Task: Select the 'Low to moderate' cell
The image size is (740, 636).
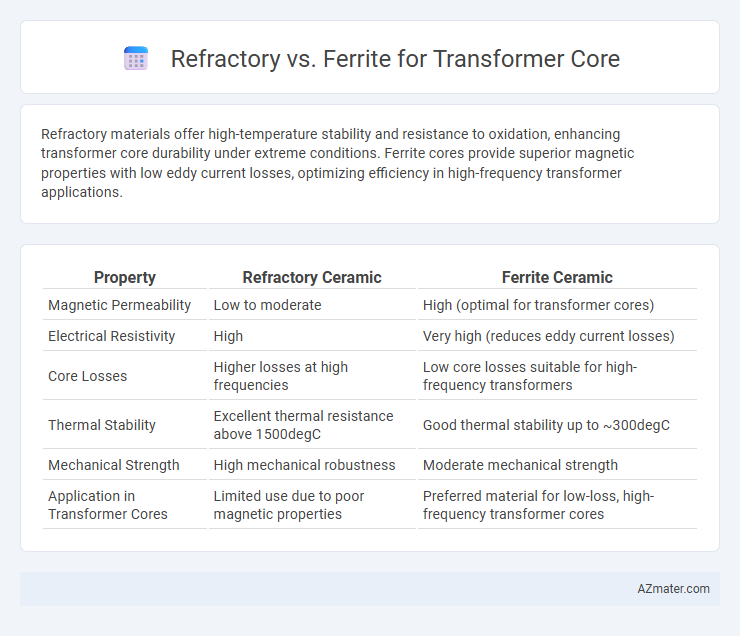Action: 267,305
